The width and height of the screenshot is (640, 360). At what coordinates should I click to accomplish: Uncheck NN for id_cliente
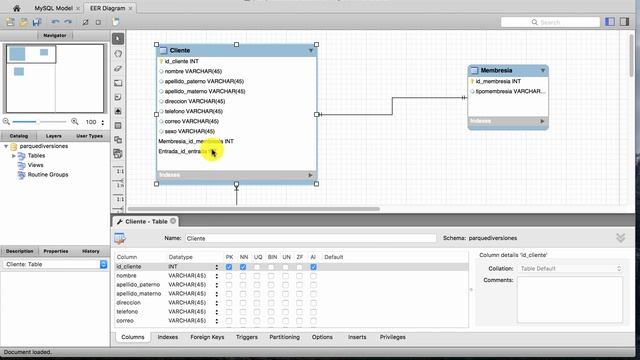(x=243, y=267)
